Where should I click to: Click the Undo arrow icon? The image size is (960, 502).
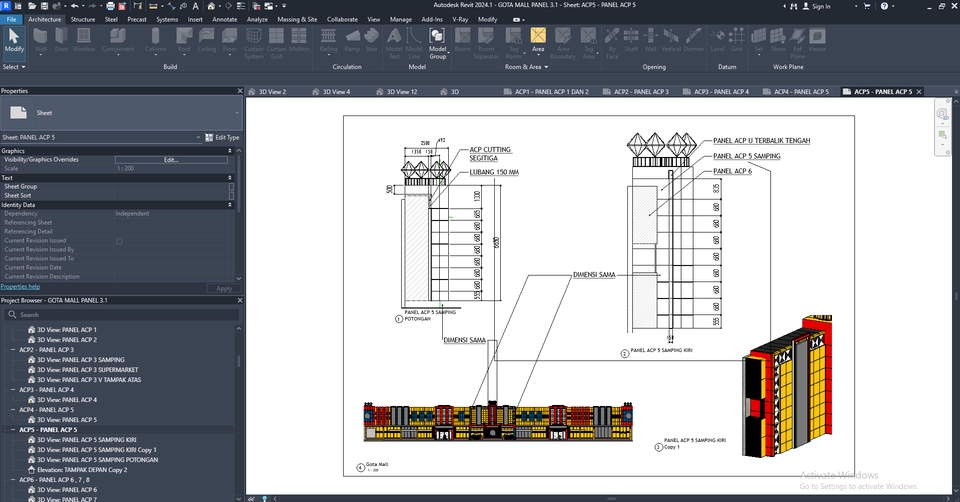[74, 6]
